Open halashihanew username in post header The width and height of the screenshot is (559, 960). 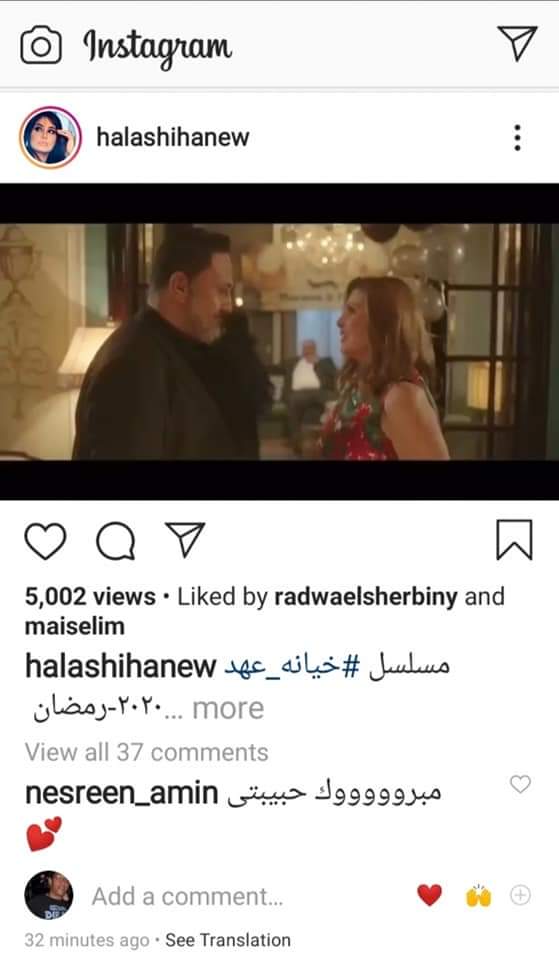173,137
